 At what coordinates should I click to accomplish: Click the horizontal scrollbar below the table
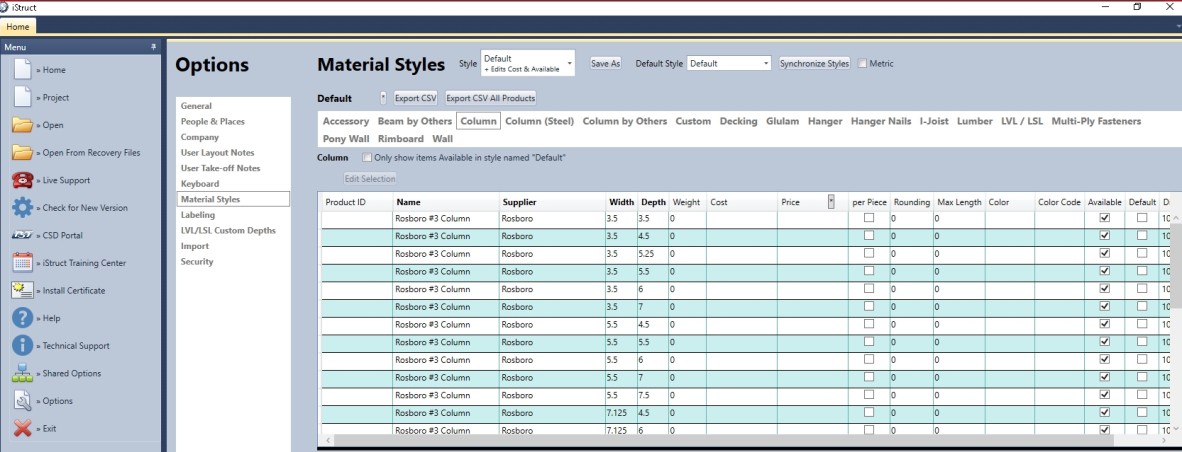click(700, 440)
